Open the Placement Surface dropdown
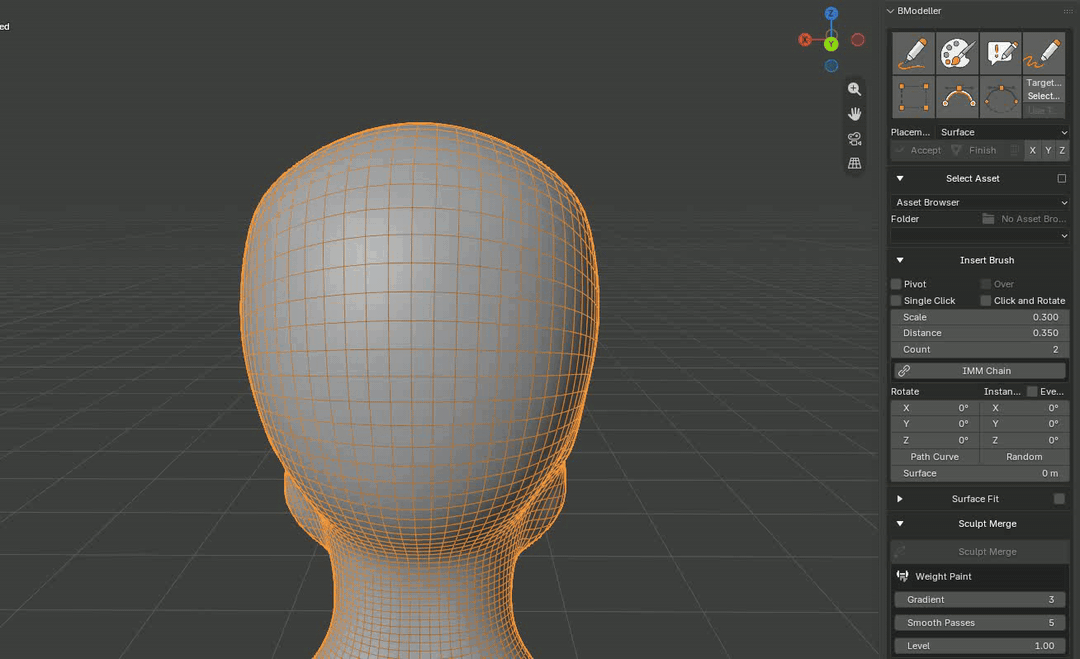Screen dimensions: 1080x659 point(1002,132)
